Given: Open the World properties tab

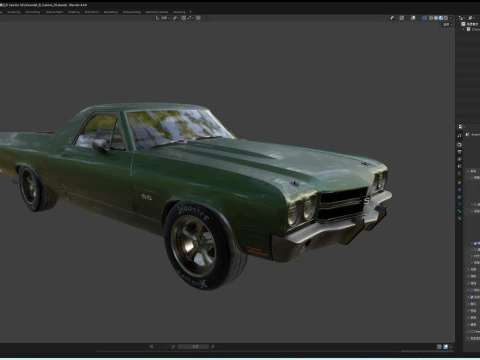Looking at the screenshot, I should [459, 173].
